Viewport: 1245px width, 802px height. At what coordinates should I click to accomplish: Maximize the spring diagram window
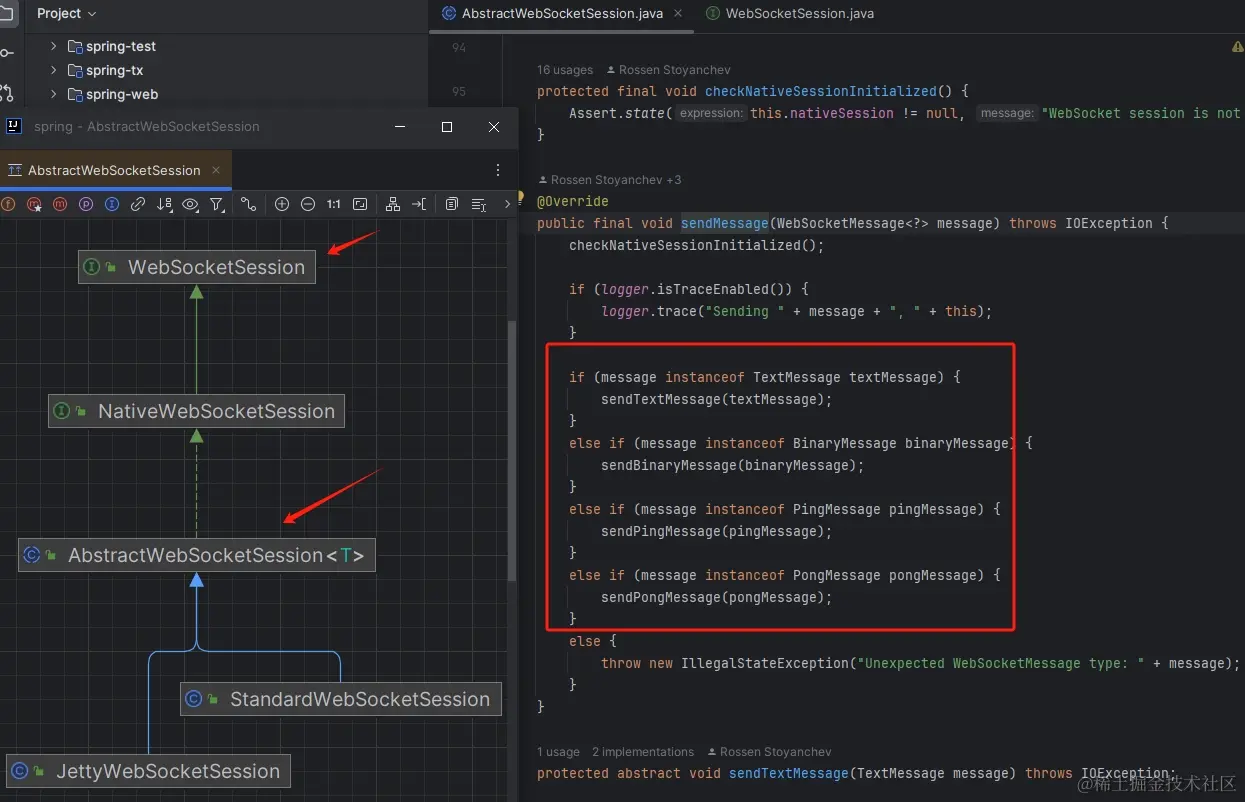[x=447, y=127]
